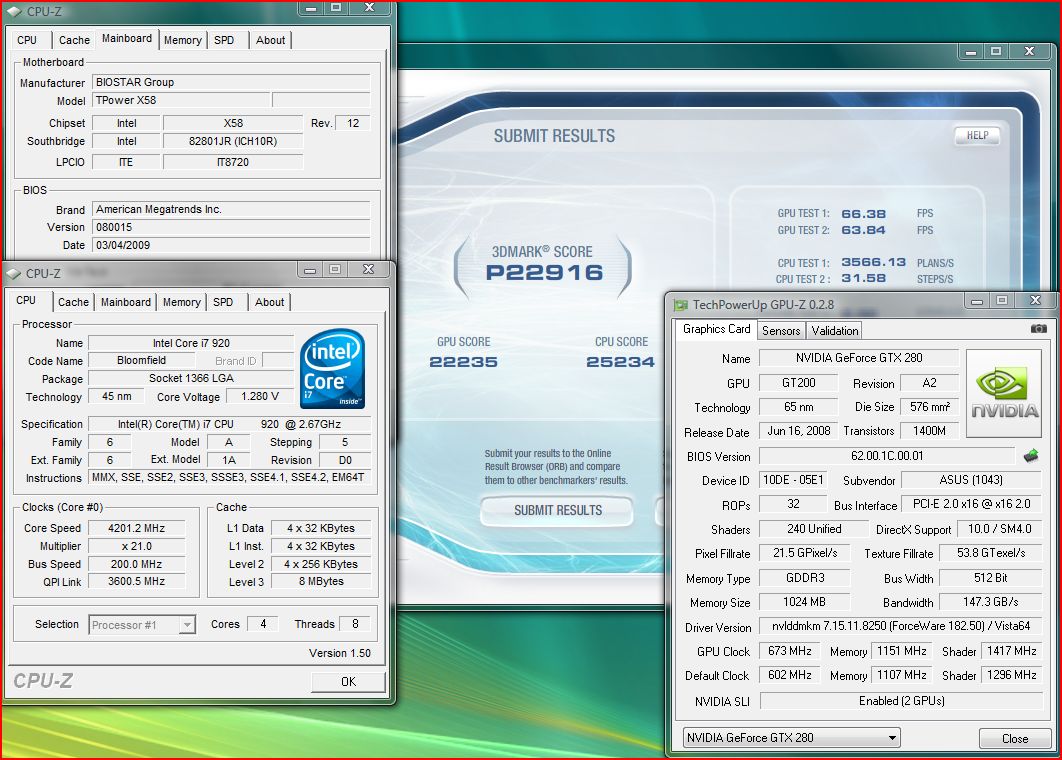Click SUBMIT RESULTS in 3DMark window
This screenshot has width=1062, height=760.
point(557,511)
